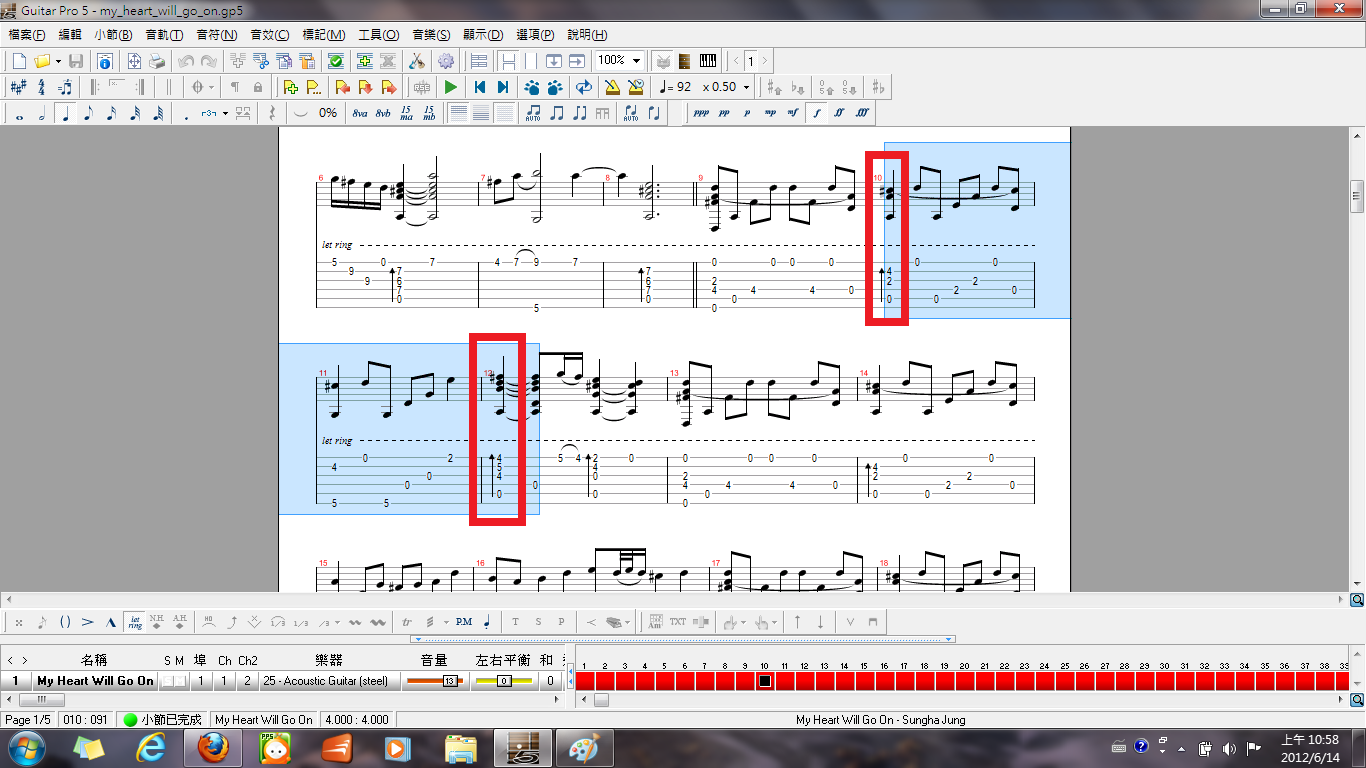Screen dimensions: 1366x768
Task: Toggle artificial harmonic A.H. effect
Action: click(180, 622)
